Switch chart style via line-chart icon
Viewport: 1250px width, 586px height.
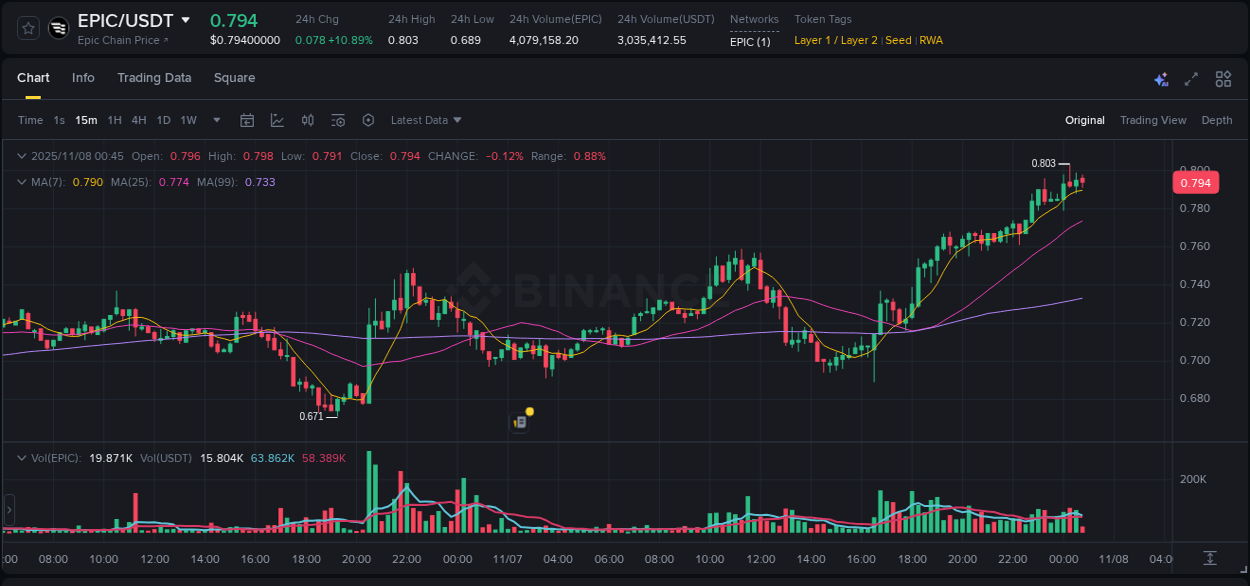pos(277,119)
